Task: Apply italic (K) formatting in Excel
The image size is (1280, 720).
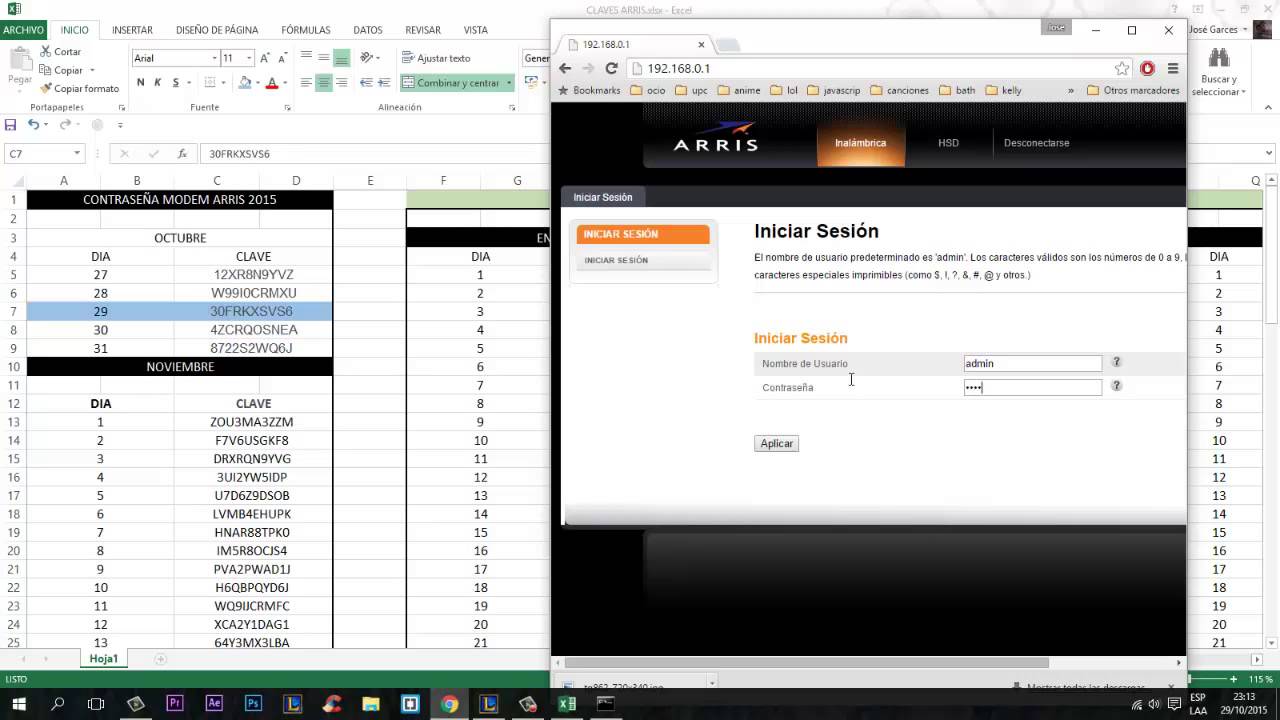Action: pos(158,83)
